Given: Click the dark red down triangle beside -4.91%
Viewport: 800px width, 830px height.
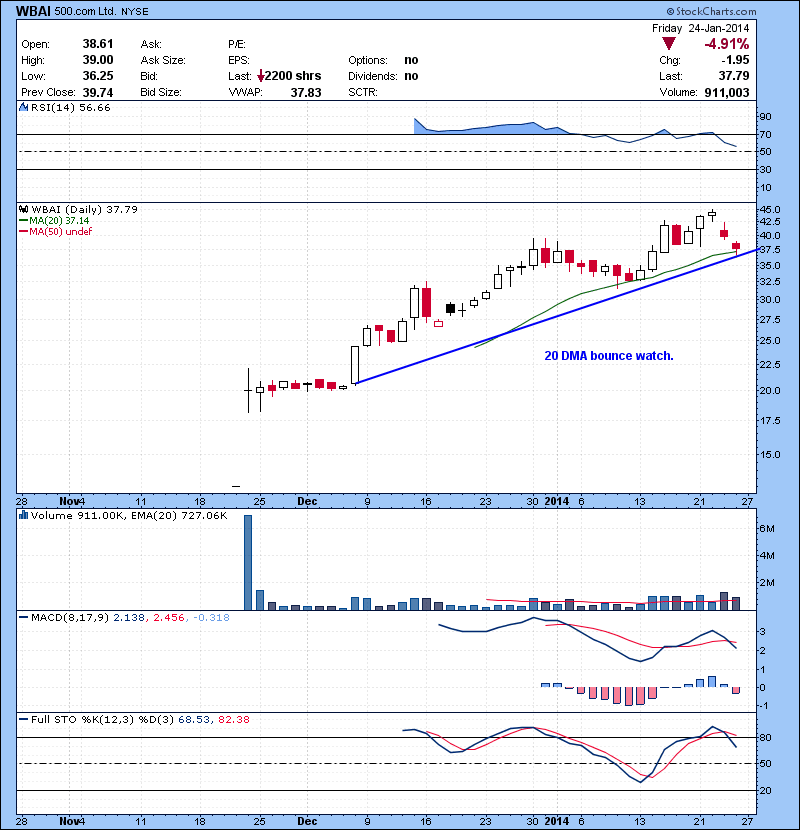Looking at the screenshot, I should [669, 43].
